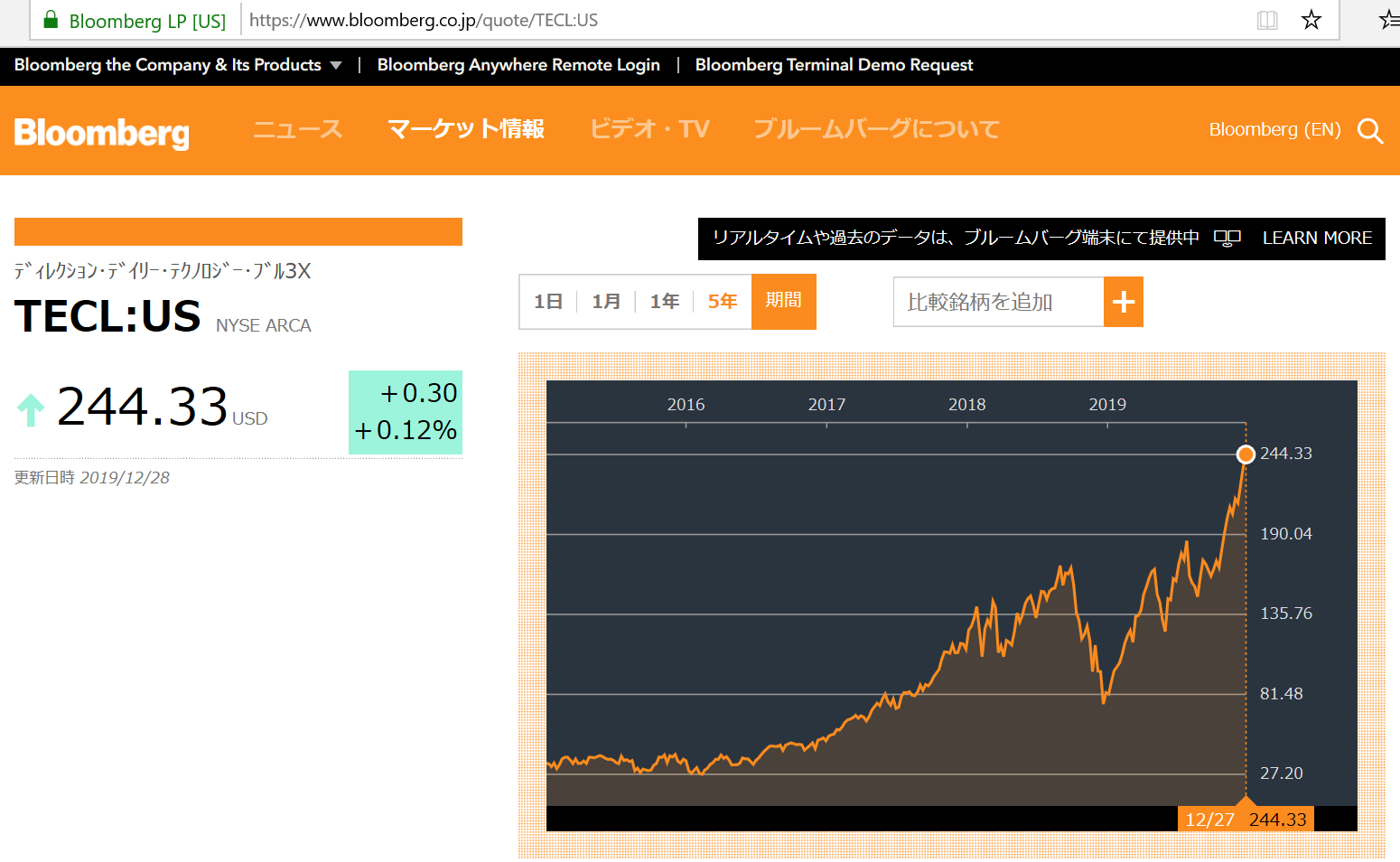Image resolution: width=1400 pixels, height=862 pixels.
Task: Click the green padlock security icon
Action: tap(51, 20)
